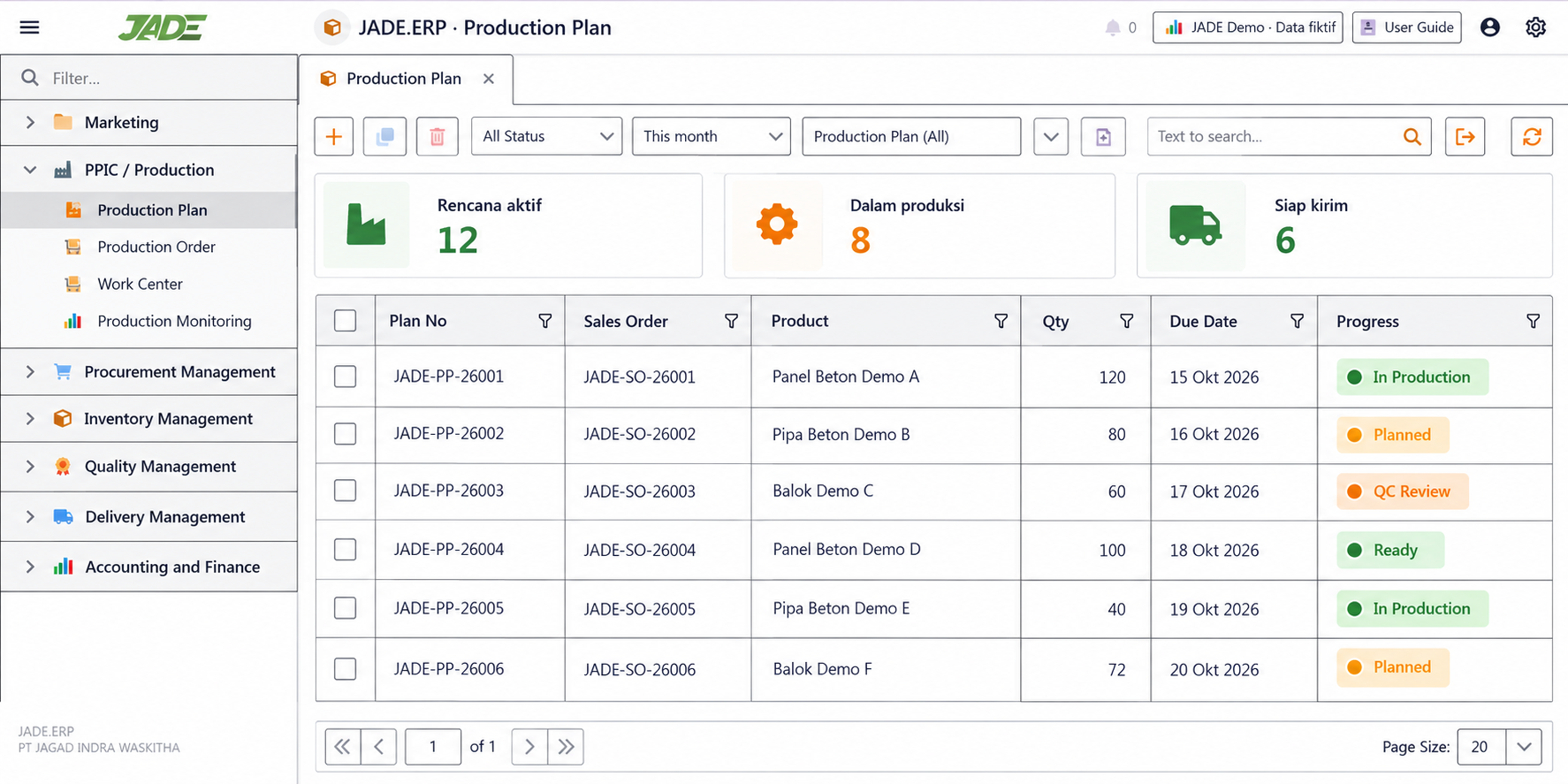
Task: Check the row JADE-PP-26002
Action: [x=346, y=434]
